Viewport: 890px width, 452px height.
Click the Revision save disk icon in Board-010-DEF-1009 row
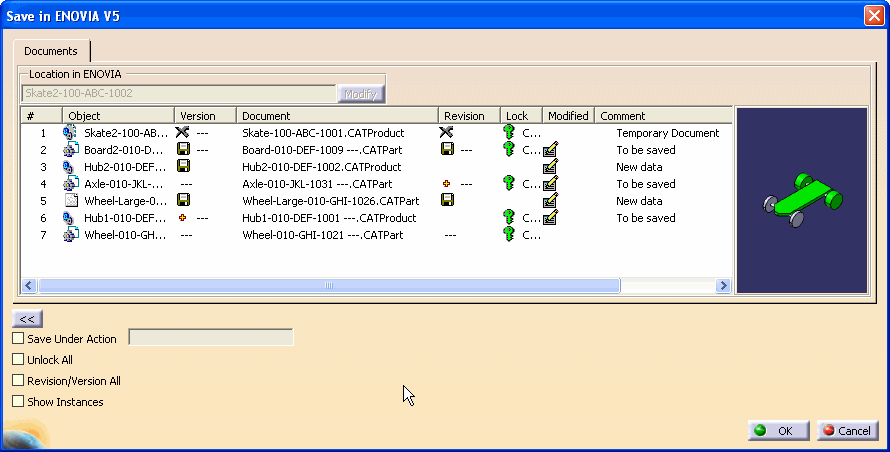tap(447, 149)
